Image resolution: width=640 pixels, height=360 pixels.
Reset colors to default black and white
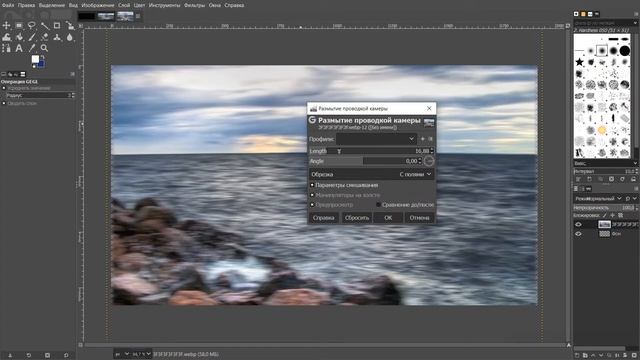coord(33,65)
